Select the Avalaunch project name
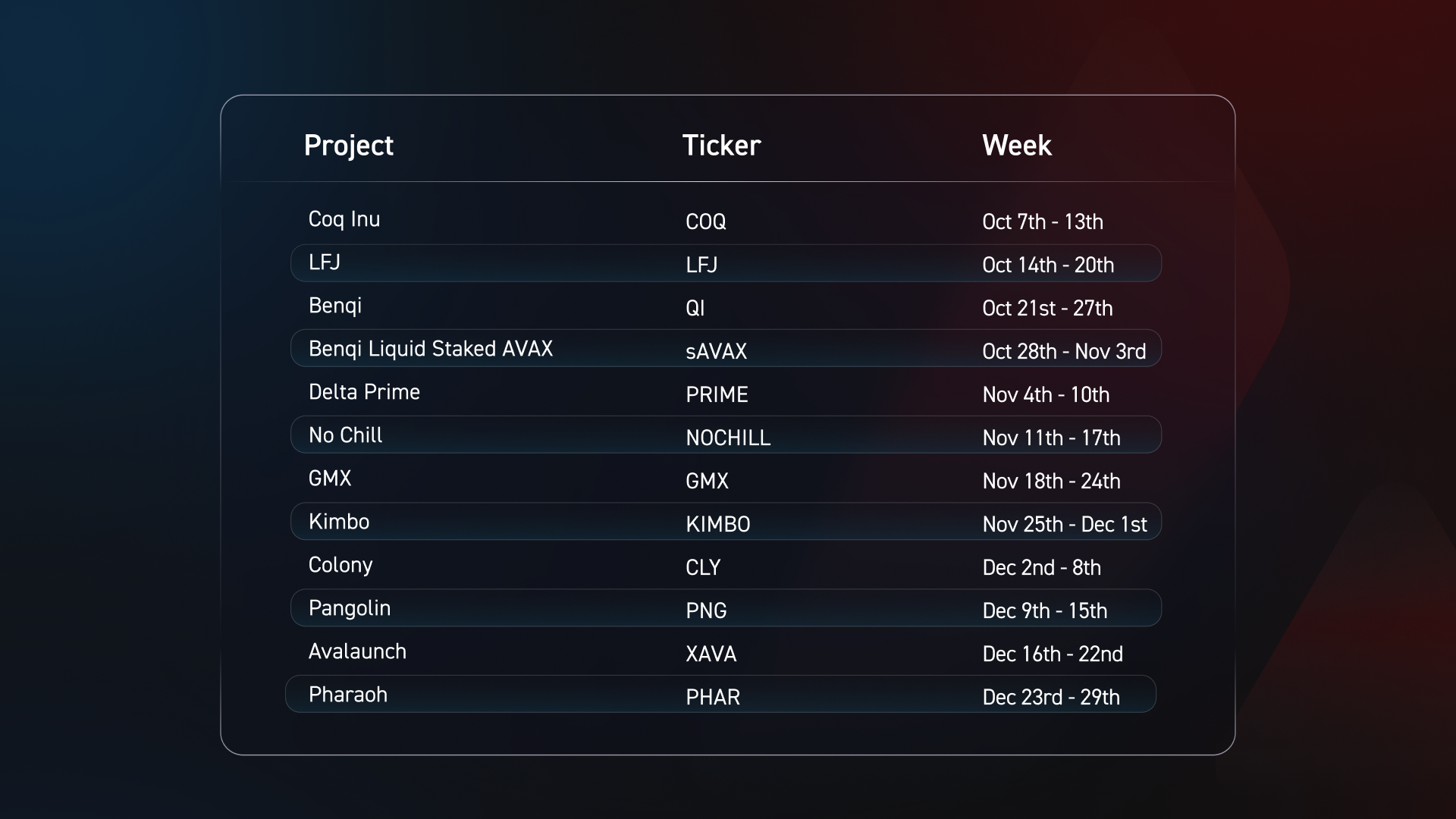Viewport: 1456px width, 819px height. pos(357,651)
